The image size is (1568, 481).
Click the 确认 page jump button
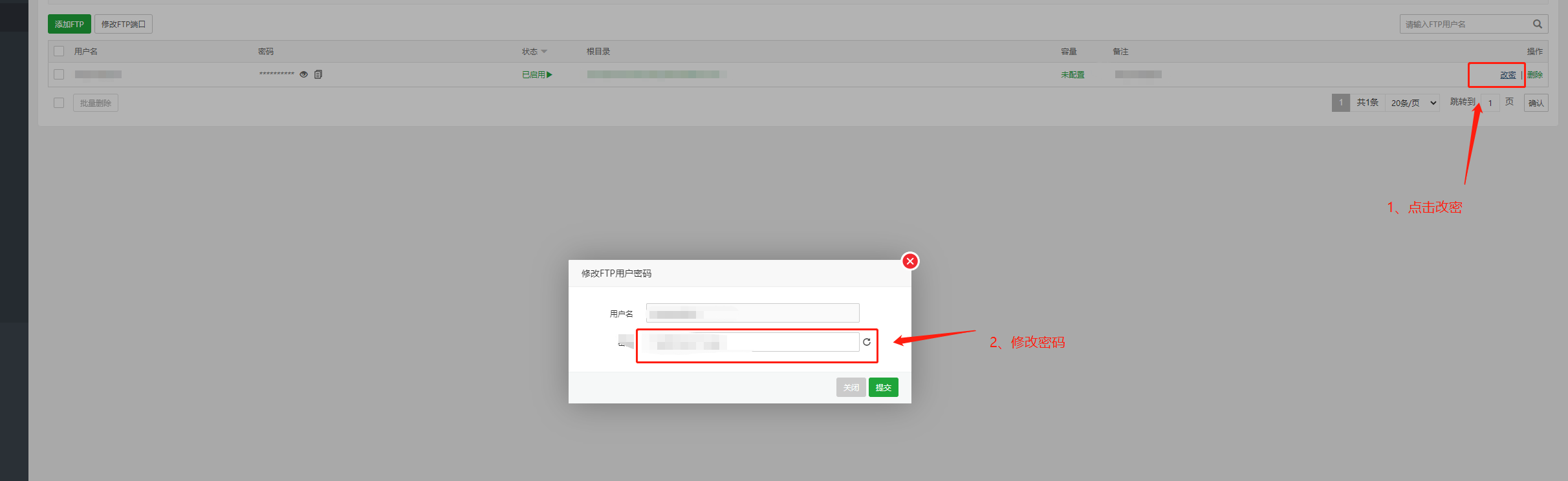tap(1536, 103)
